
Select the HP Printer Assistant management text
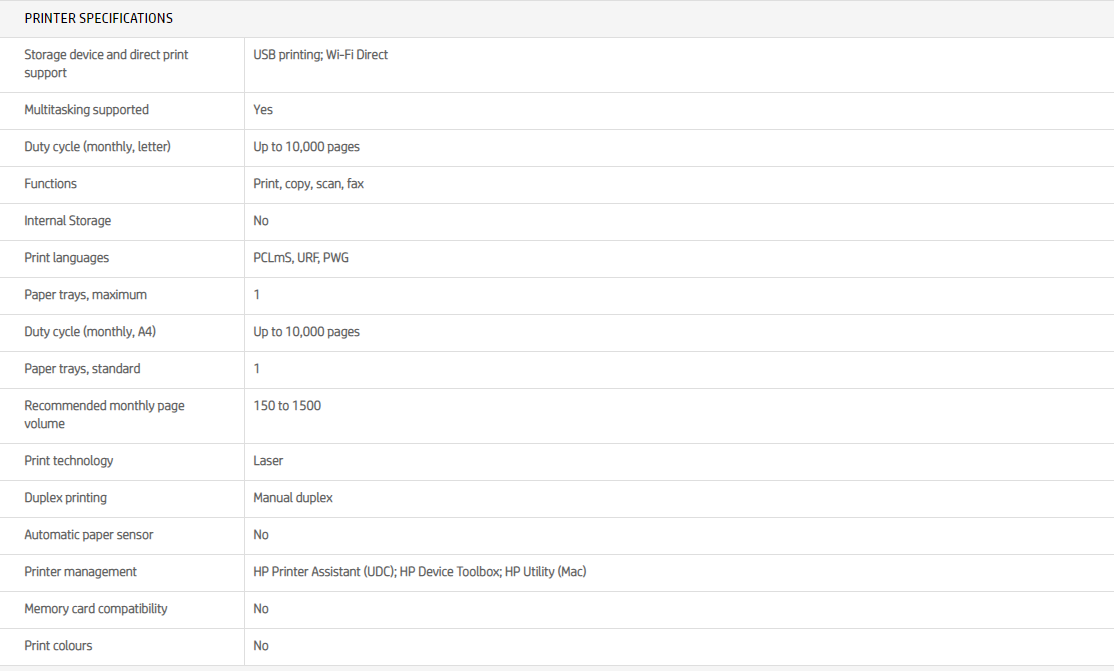(419, 572)
